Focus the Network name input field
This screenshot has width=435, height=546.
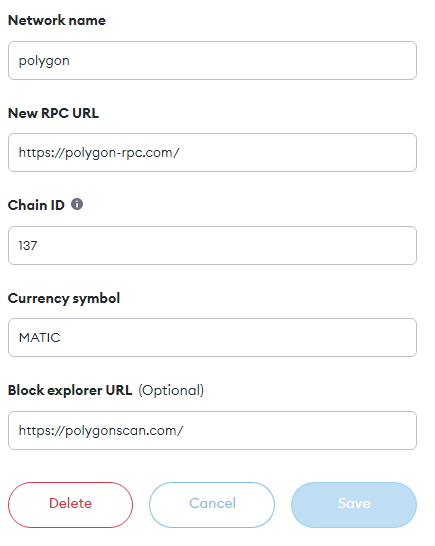click(x=212, y=61)
